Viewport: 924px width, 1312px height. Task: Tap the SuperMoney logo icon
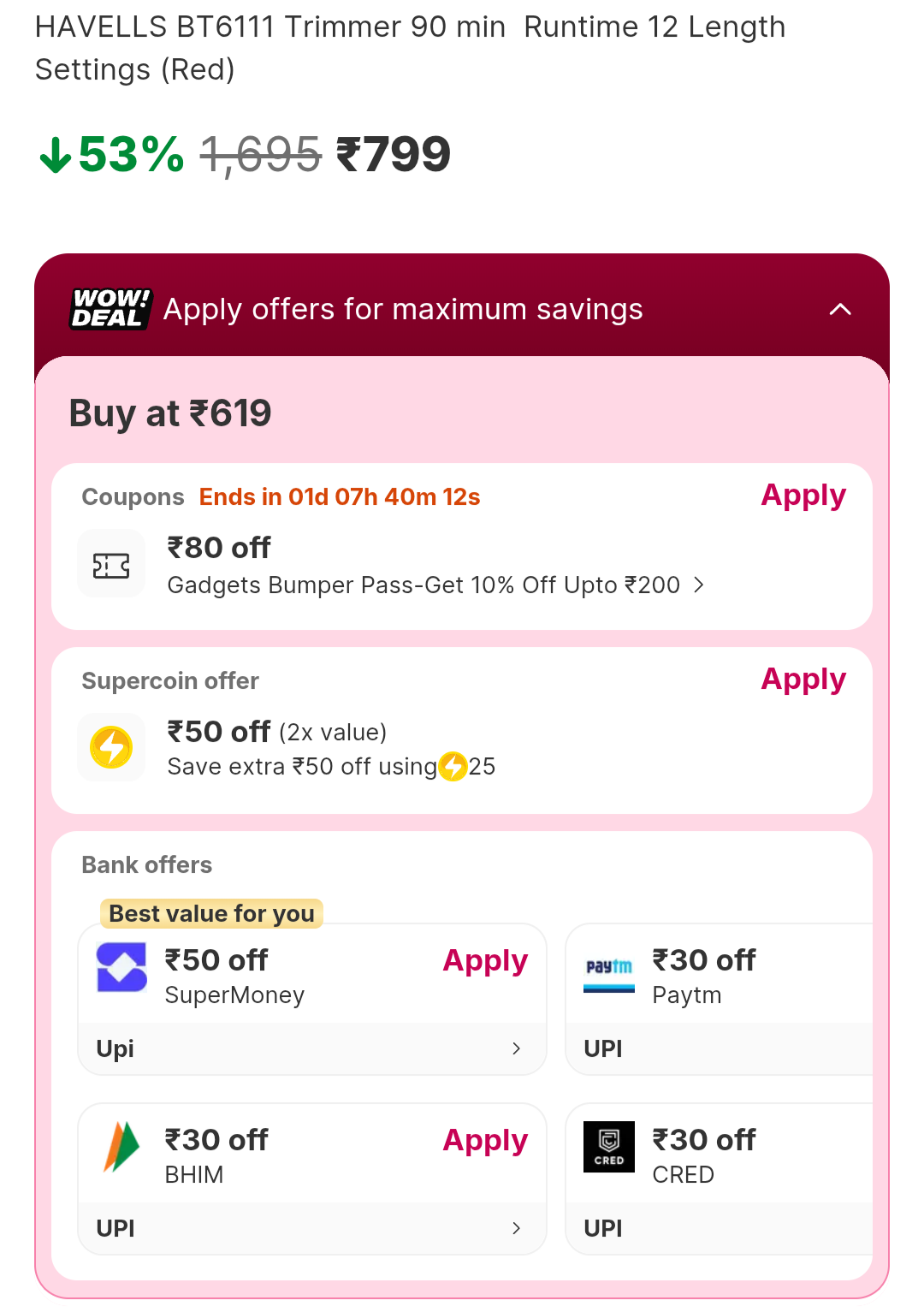pos(121,968)
